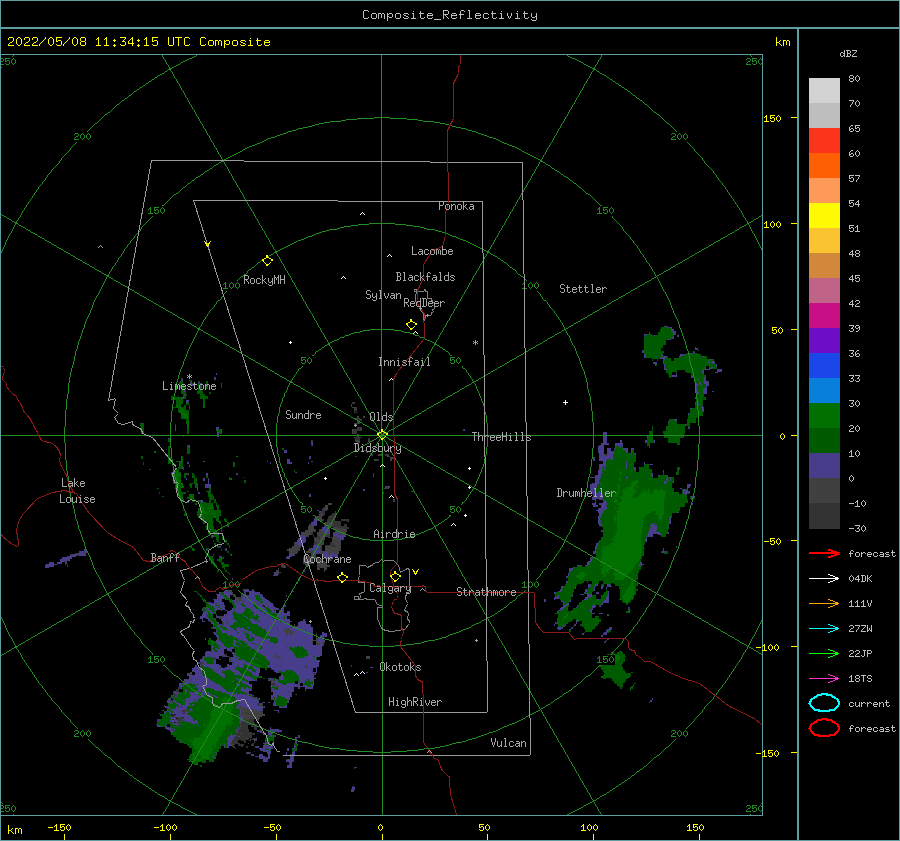Viewport: 900px width, 841px height.
Task: Select the 33 dBZ light blue swatch
Action: coord(824,390)
